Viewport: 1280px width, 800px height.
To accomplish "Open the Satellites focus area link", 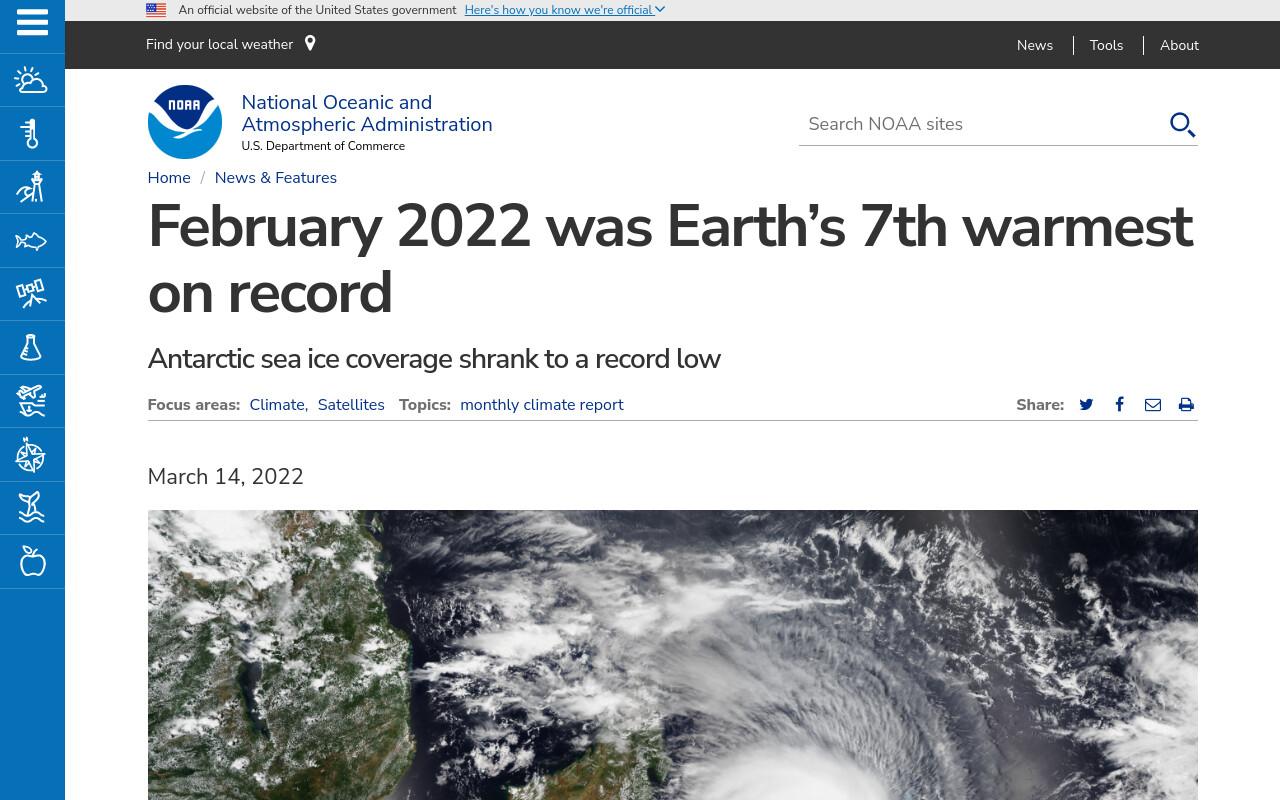I will tap(351, 405).
